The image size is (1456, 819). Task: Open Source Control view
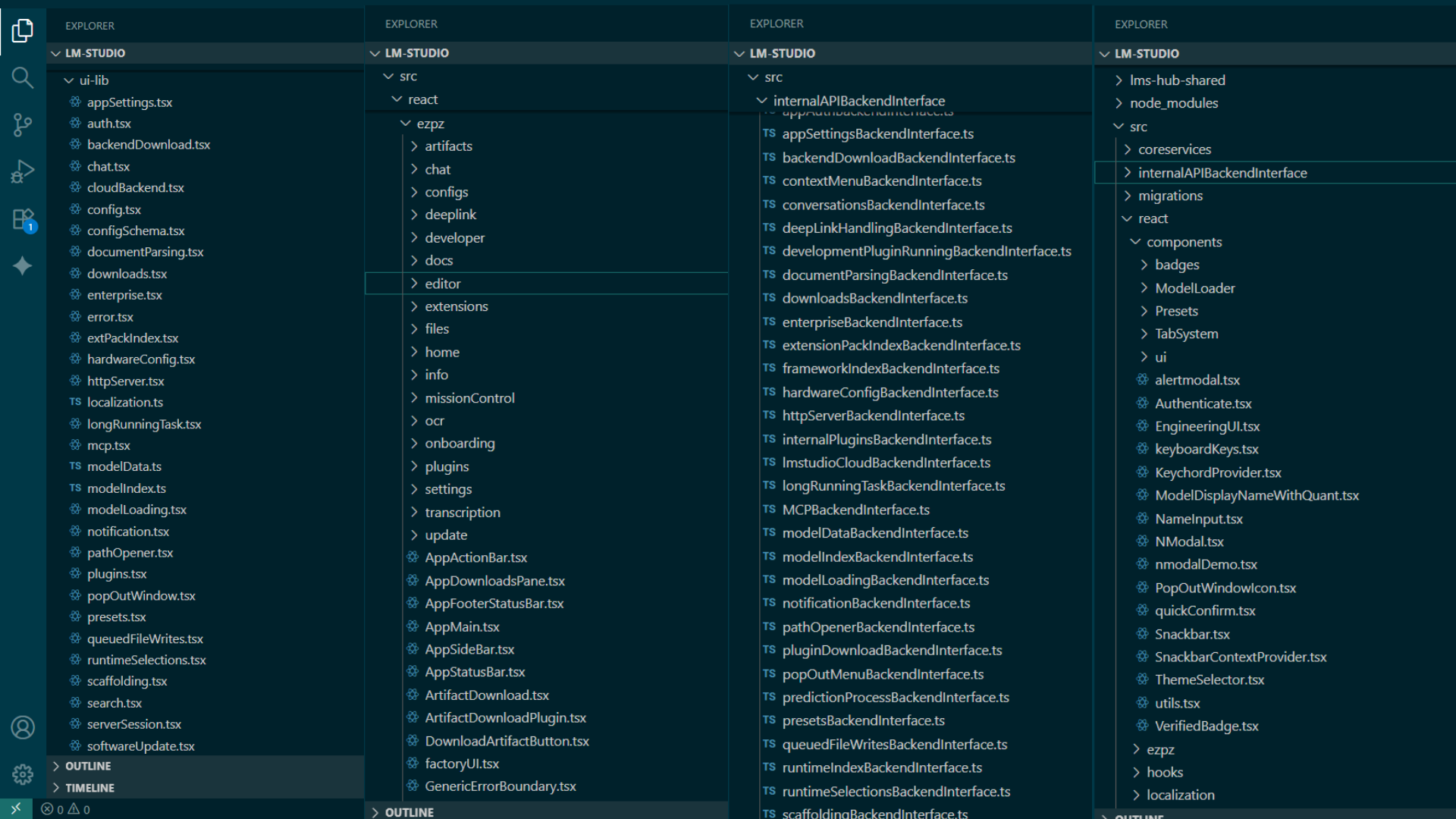pos(23,125)
